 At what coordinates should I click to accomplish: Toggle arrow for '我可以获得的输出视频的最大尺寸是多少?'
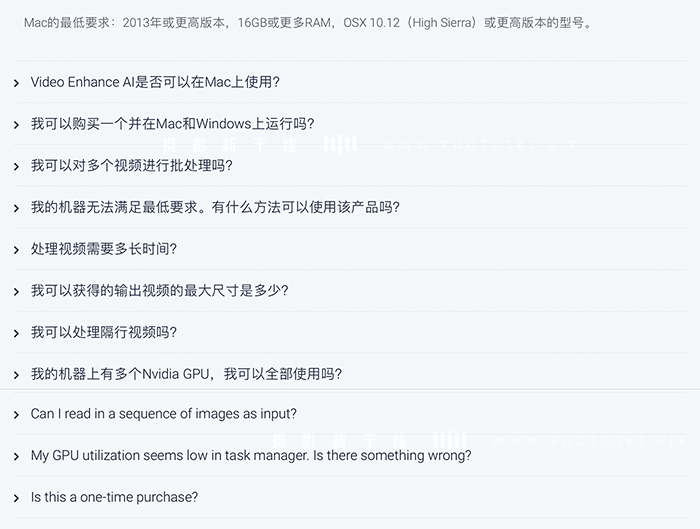coord(17,292)
